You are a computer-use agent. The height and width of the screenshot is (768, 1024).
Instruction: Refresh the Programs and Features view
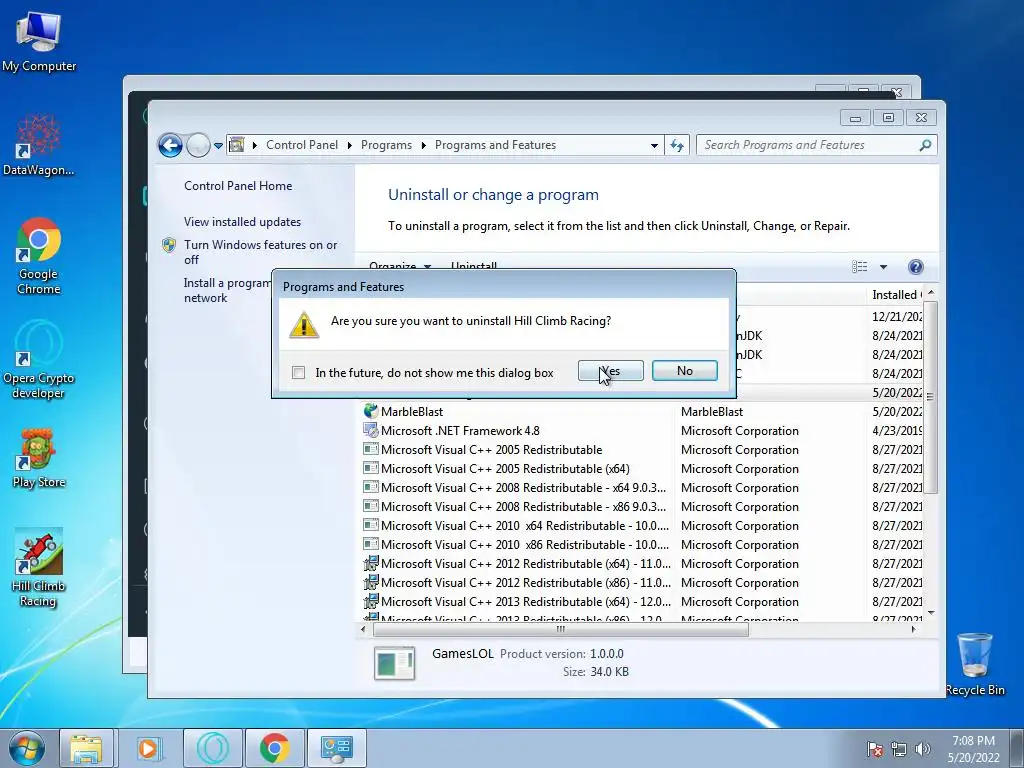coord(677,146)
